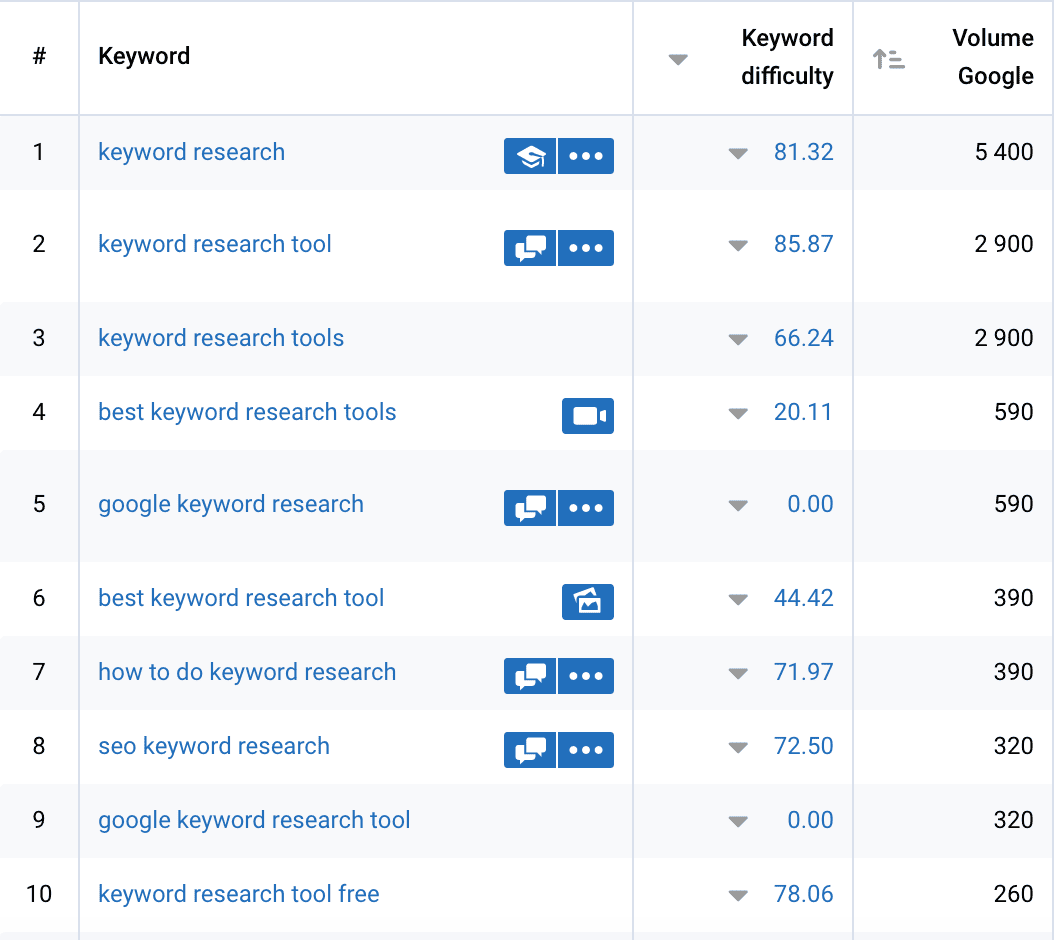The width and height of the screenshot is (1054, 940).
Task: Click the 44.42 difficulty value
Action: 803,598
